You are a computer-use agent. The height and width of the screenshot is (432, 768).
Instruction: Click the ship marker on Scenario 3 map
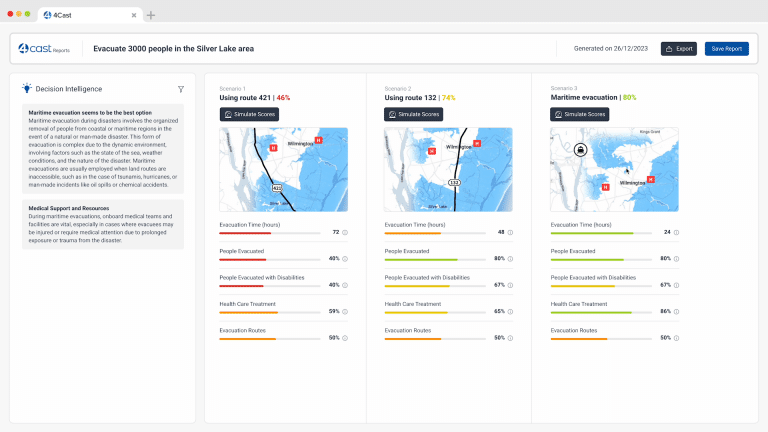point(579,150)
